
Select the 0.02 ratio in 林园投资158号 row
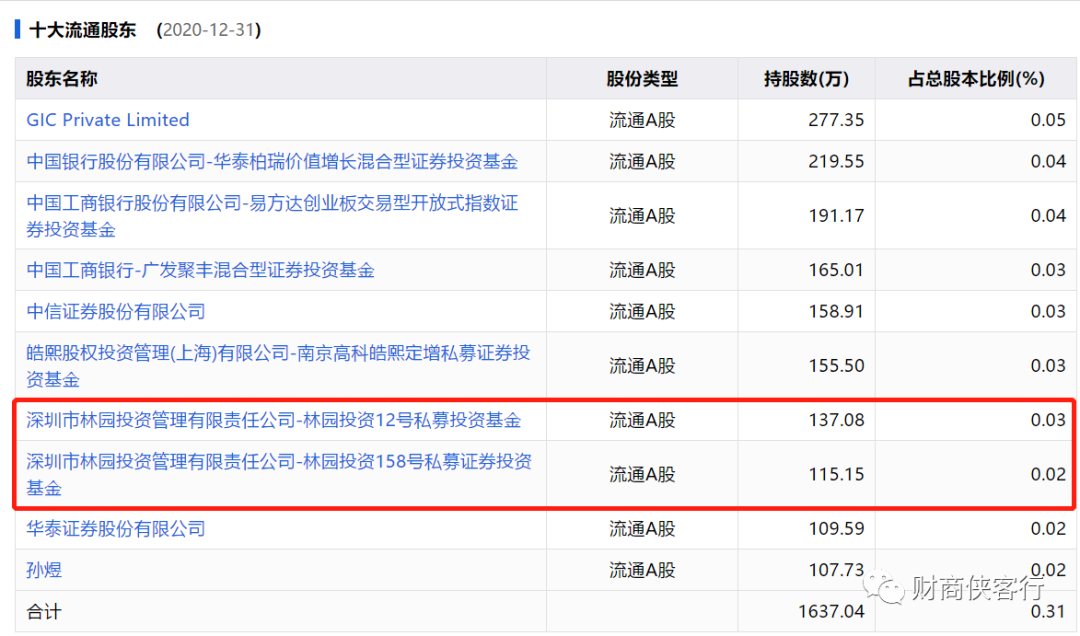[1048, 475]
